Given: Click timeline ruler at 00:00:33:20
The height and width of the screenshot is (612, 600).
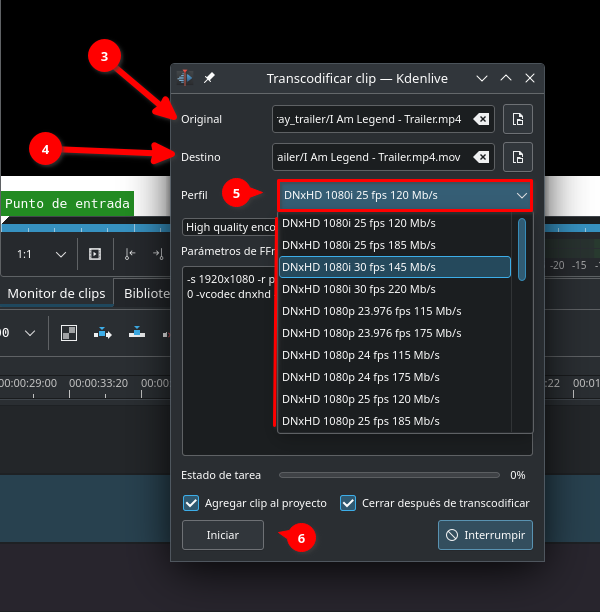Looking at the screenshot, I should 98,384.
